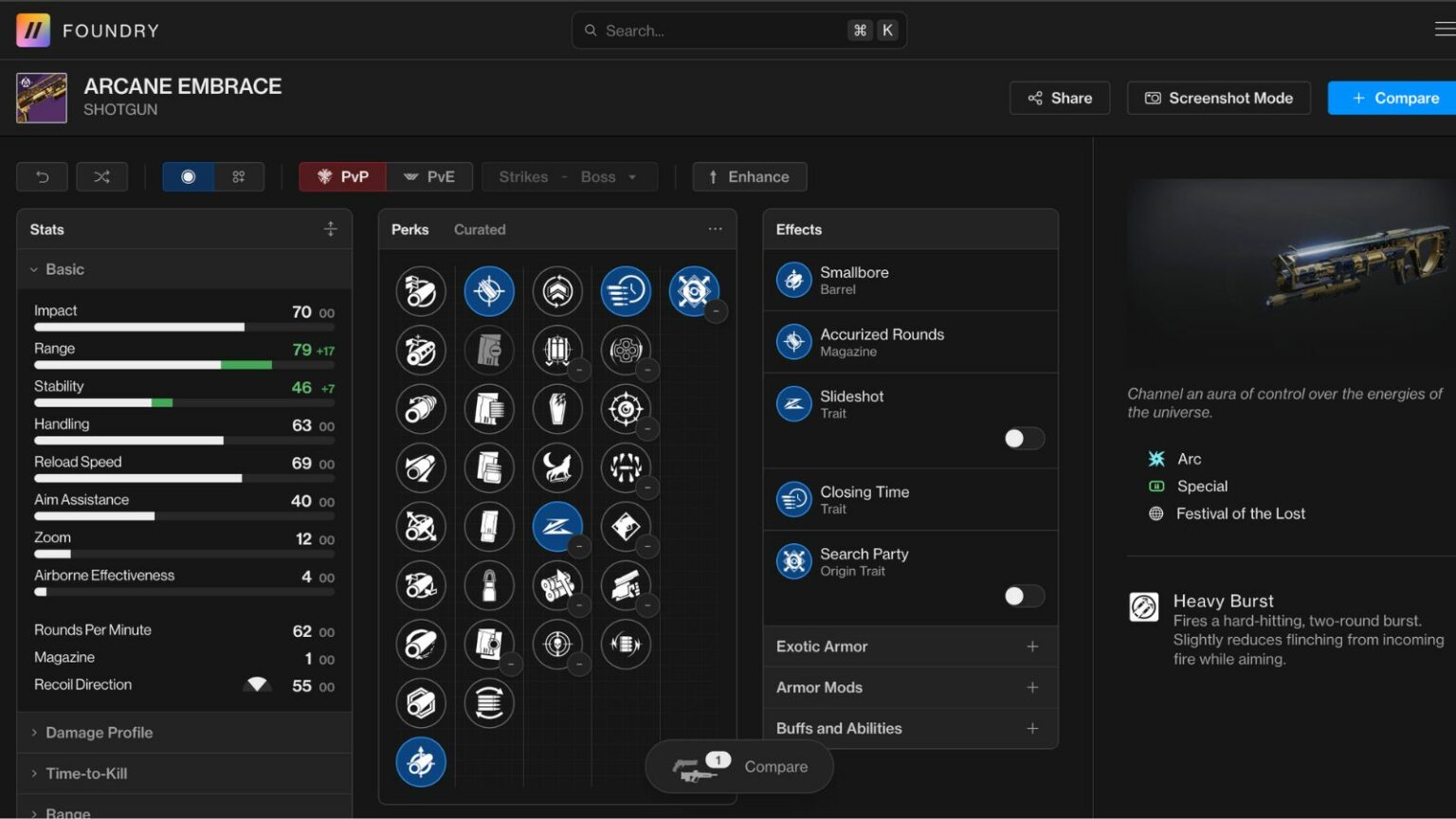Select the Slideshot perk icon in grid
The height and width of the screenshot is (819, 1456).
[x=557, y=526]
